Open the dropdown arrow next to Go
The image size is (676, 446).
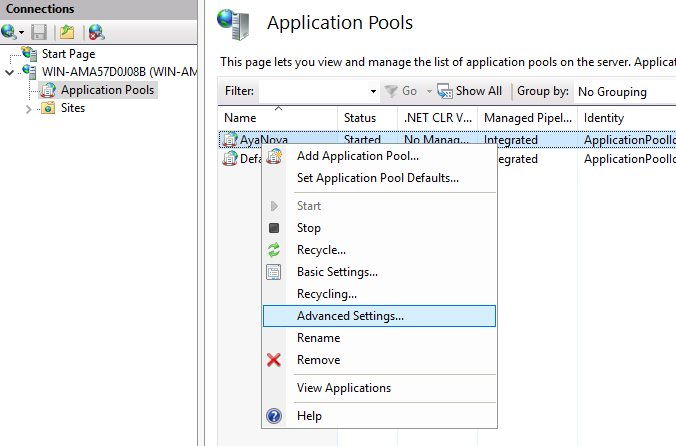tap(429, 91)
